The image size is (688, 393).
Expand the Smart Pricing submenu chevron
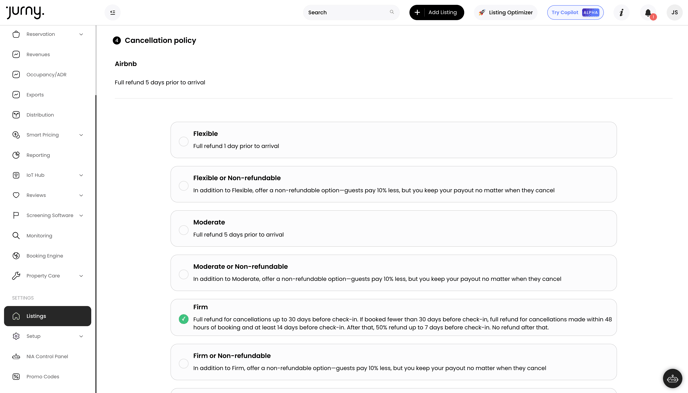coord(81,135)
